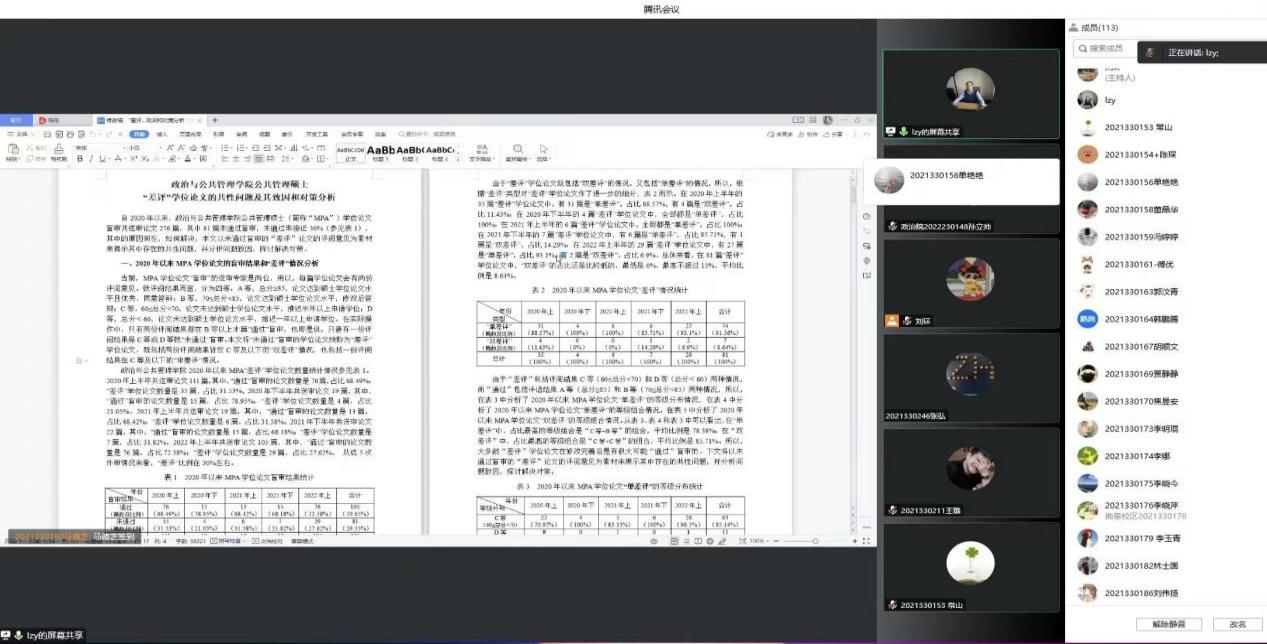Click the paste clipboard icon
This screenshot has height=644, width=1267.
click(13, 150)
